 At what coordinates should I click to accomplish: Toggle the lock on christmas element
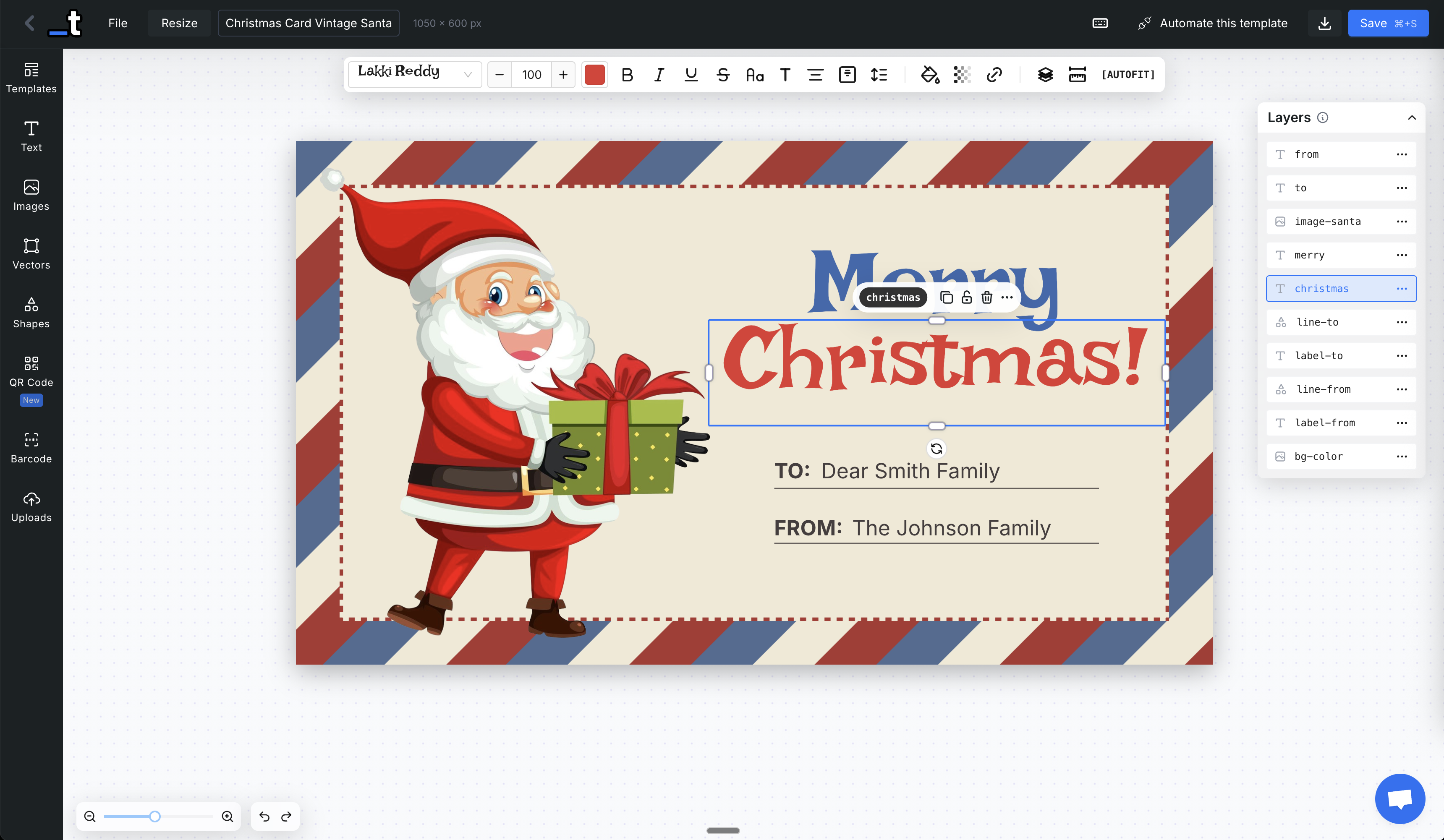click(967, 297)
